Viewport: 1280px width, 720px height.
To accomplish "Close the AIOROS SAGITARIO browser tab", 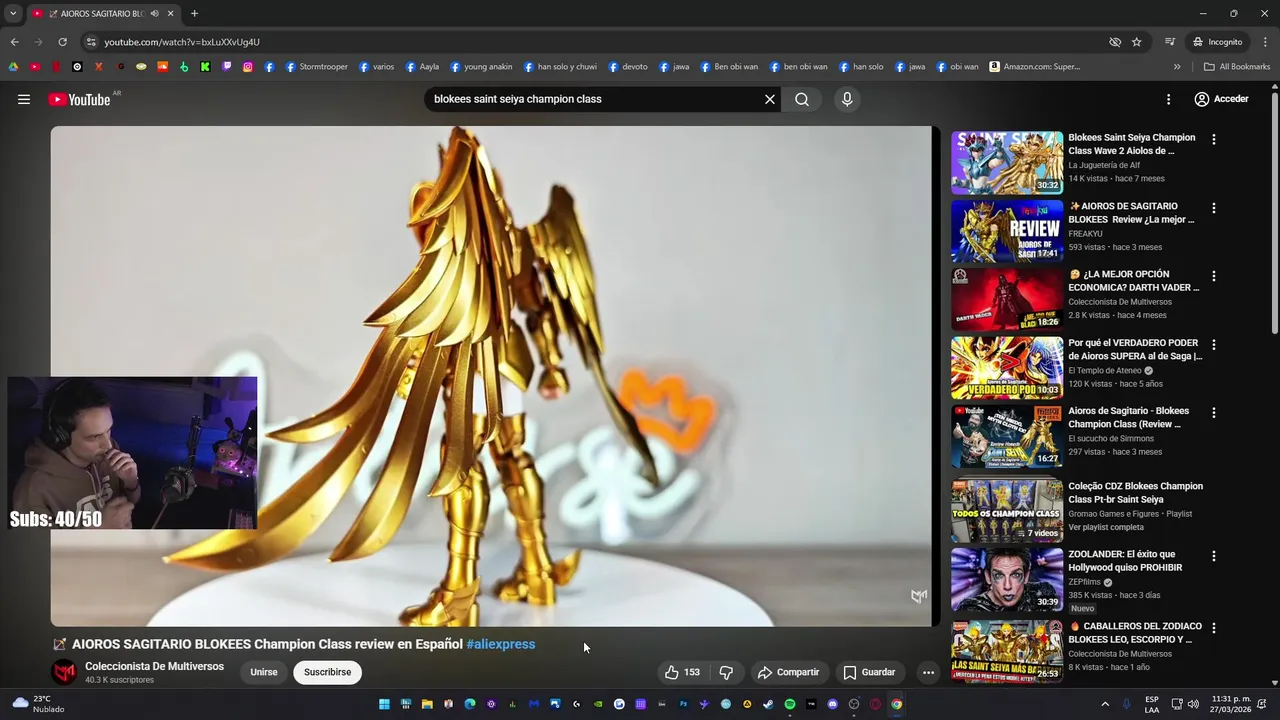I will click(170, 13).
